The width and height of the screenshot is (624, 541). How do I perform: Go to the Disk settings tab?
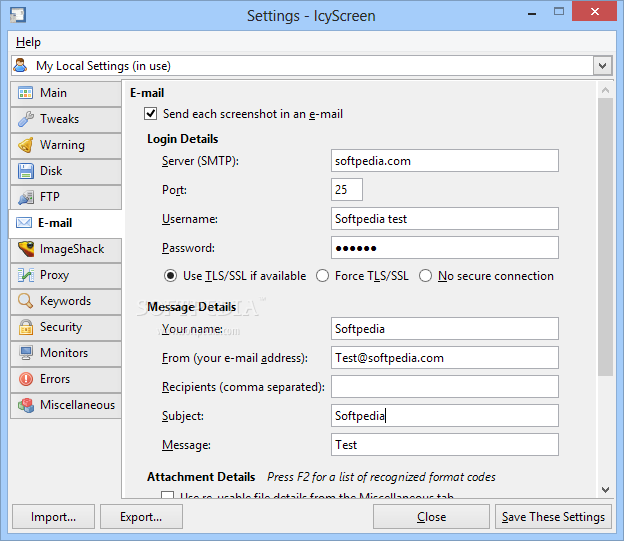66,171
